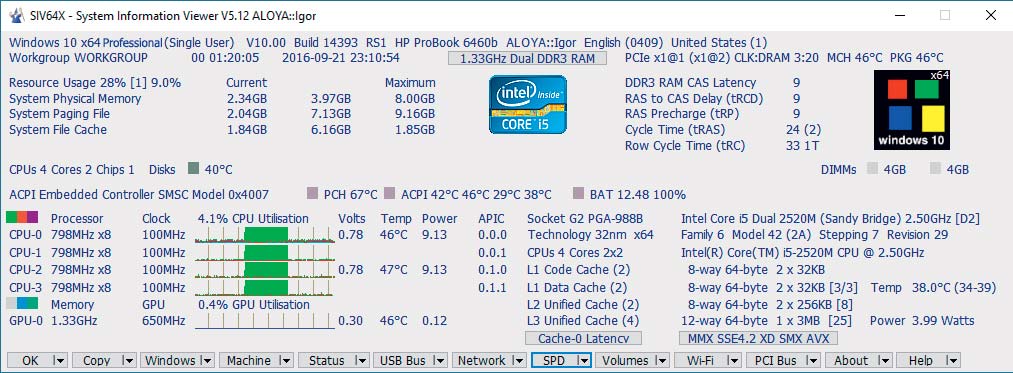
Task: Open the Cache-0 Latency button
Action: click(583, 338)
